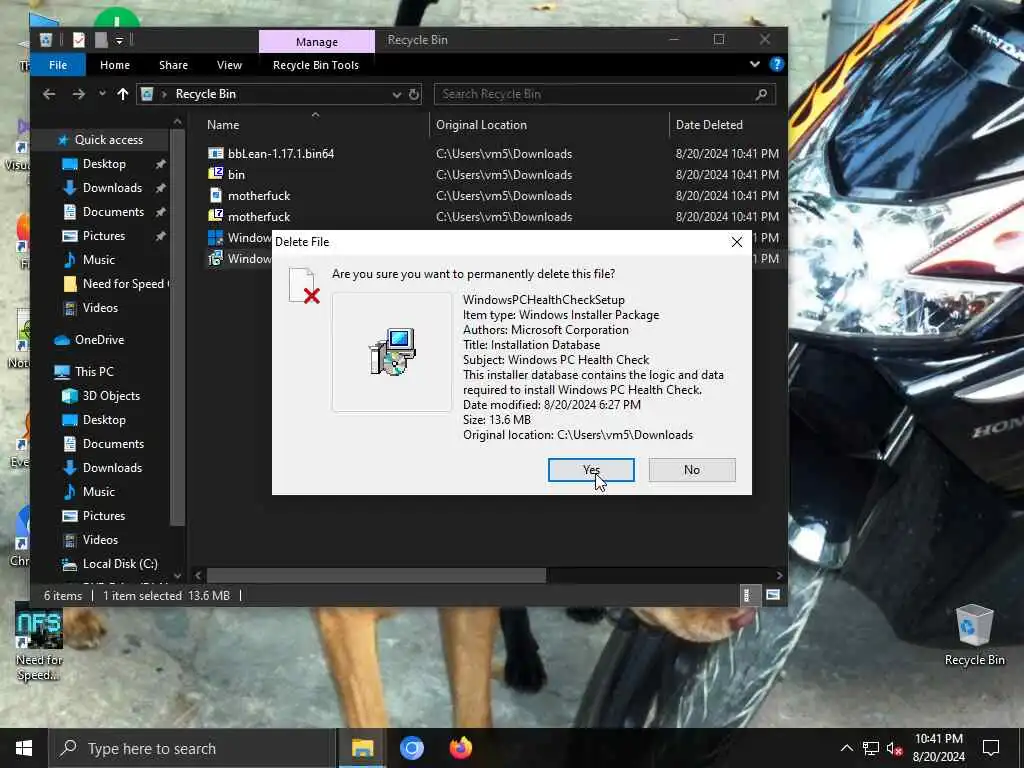Image resolution: width=1024 pixels, height=768 pixels.
Task: Select the Recycle Bin desktop icon
Action: click(974, 635)
